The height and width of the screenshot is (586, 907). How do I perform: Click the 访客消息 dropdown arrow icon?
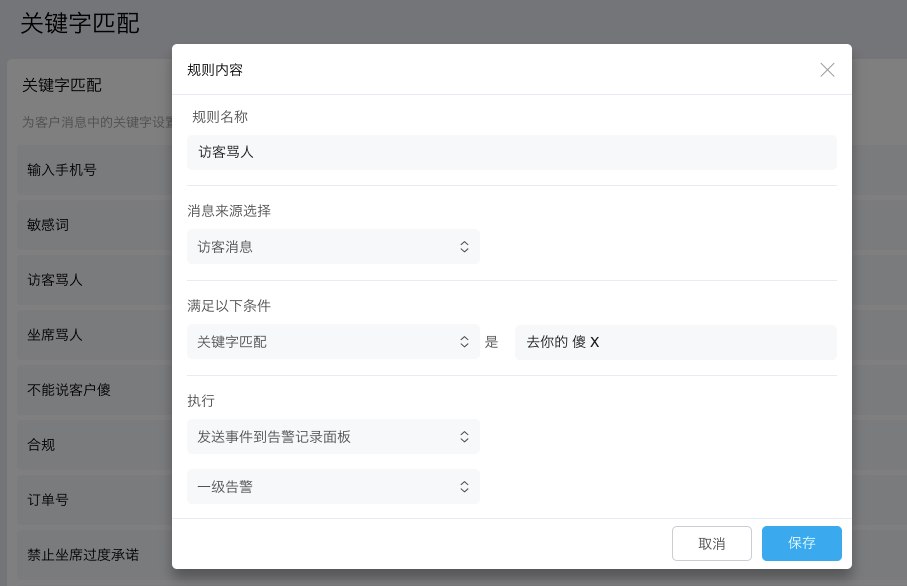click(464, 247)
